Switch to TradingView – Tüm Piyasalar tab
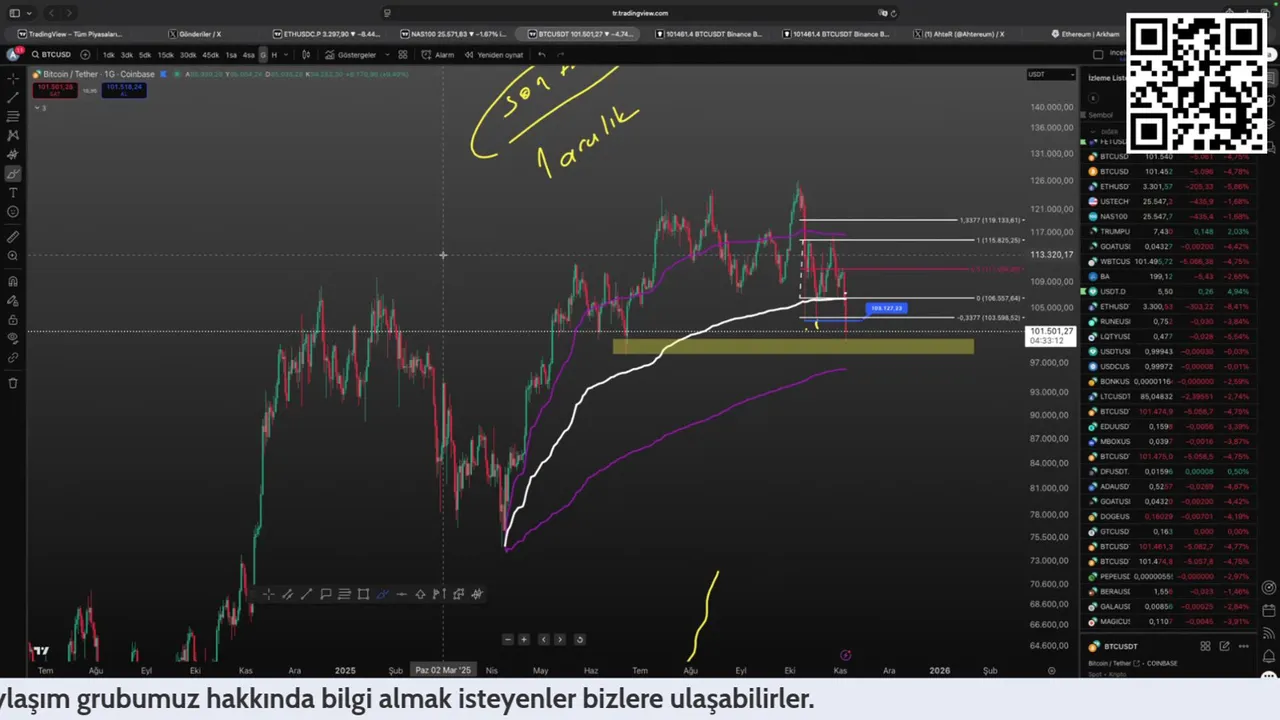The image size is (1280, 720). [70, 34]
